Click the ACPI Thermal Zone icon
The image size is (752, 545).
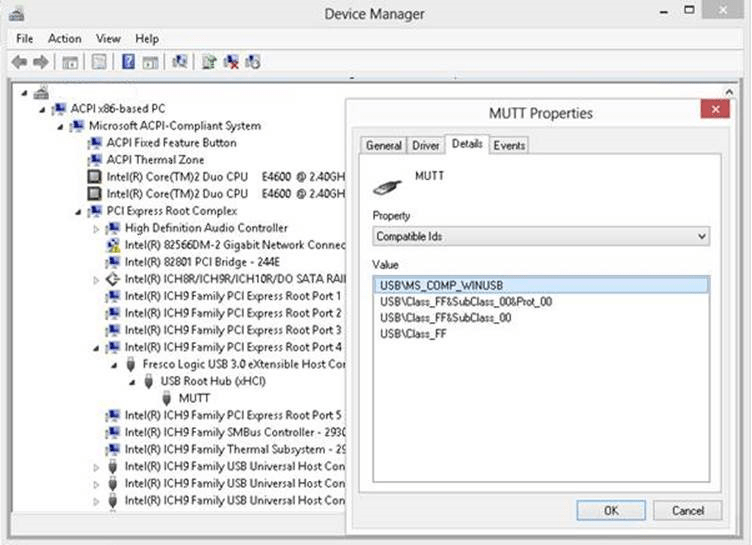click(x=95, y=160)
